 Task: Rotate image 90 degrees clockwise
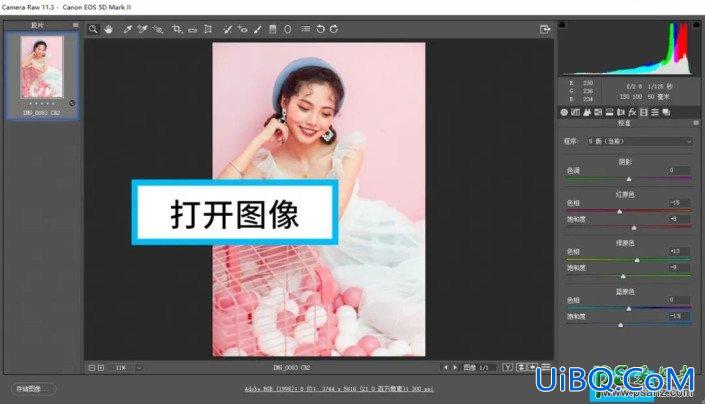tap(334, 29)
